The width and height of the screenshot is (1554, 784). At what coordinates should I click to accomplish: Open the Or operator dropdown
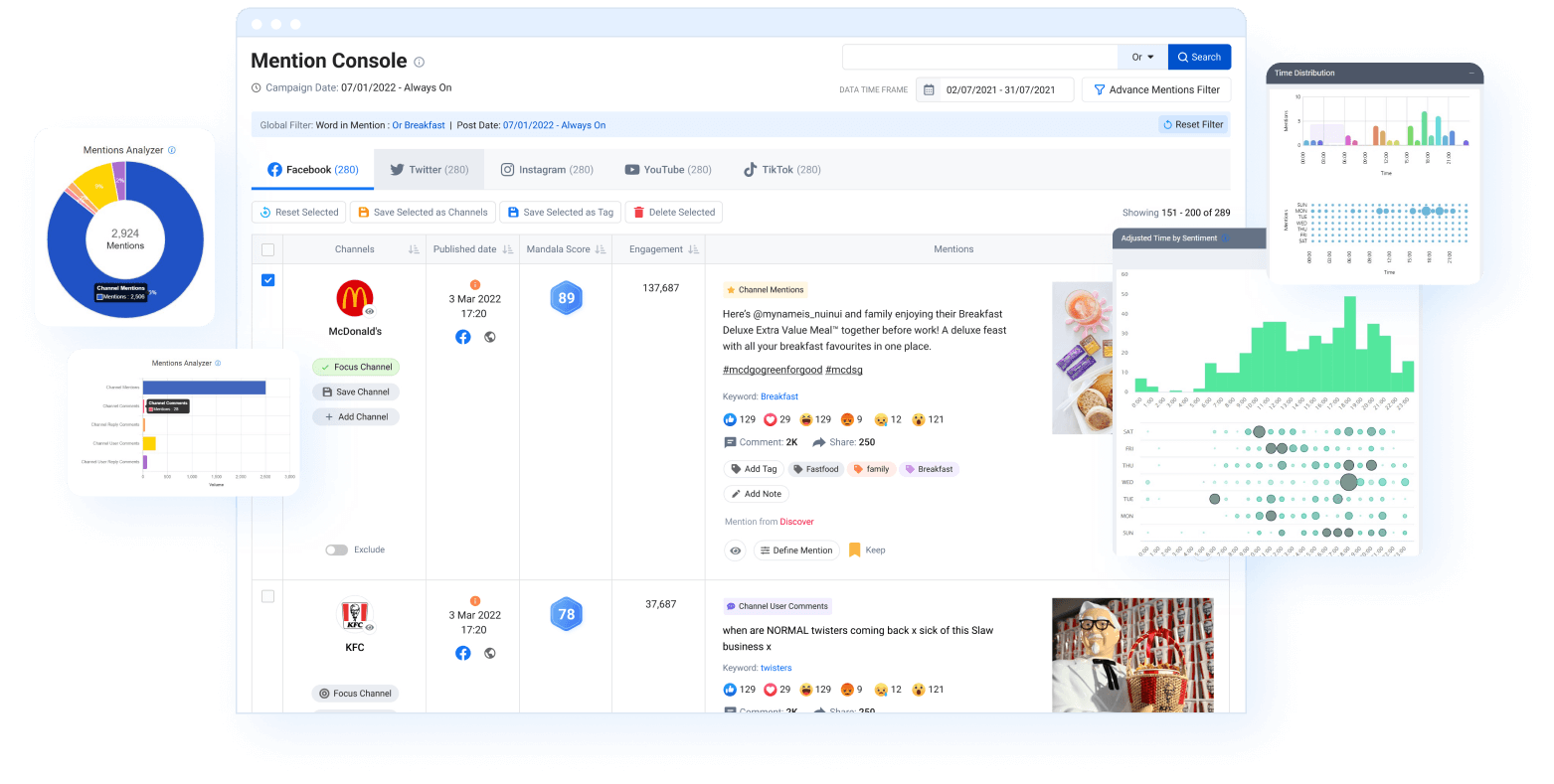[x=1142, y=57]
